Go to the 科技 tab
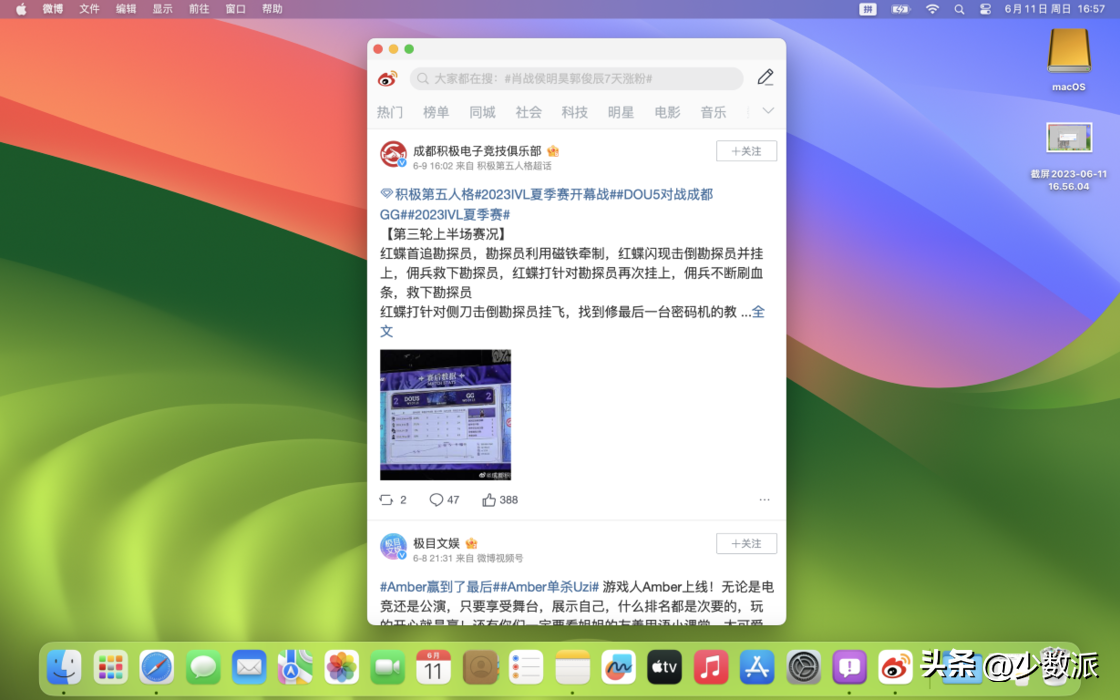 [x=574, y=112]
